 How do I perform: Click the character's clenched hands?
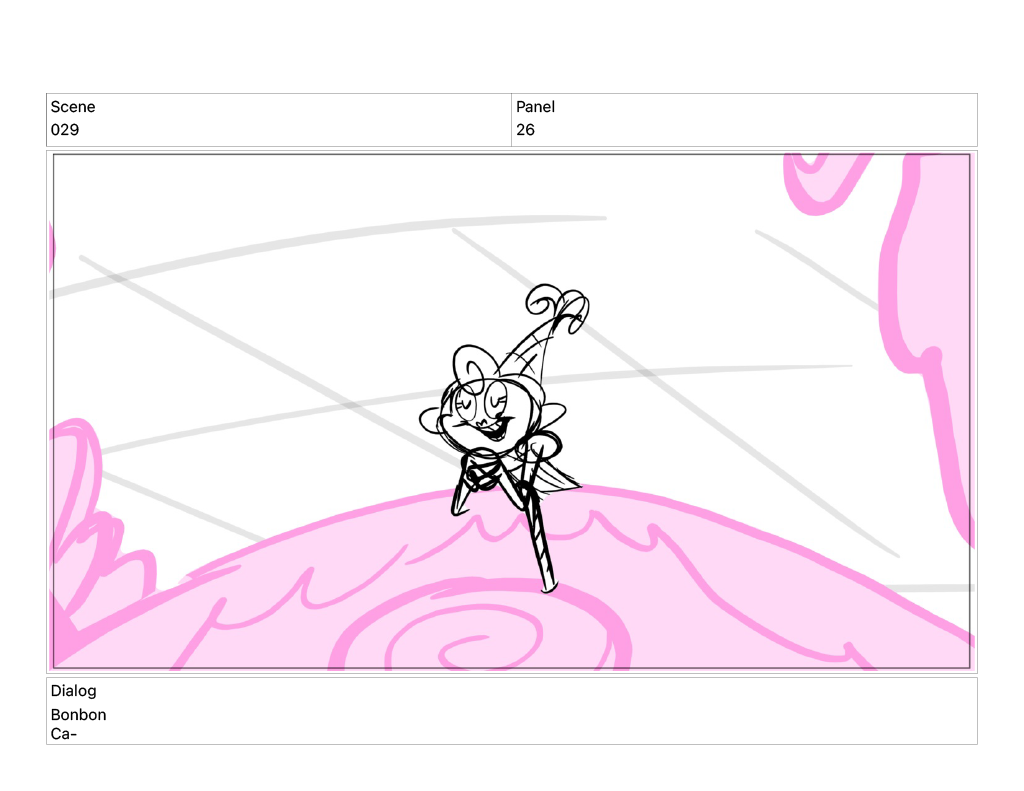click(x=482, y=467)
